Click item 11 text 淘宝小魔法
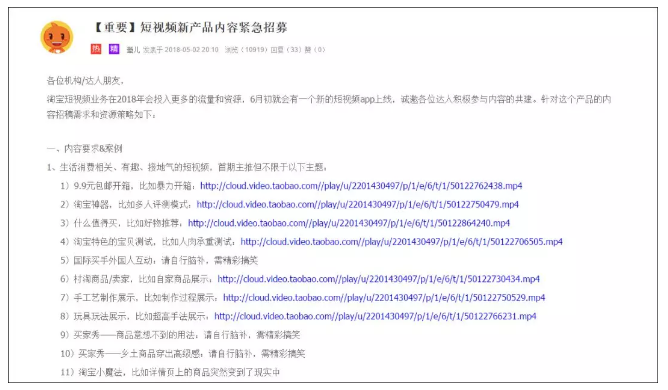The width and height of the screenshot is (668, 390). [x=100, y=373]
